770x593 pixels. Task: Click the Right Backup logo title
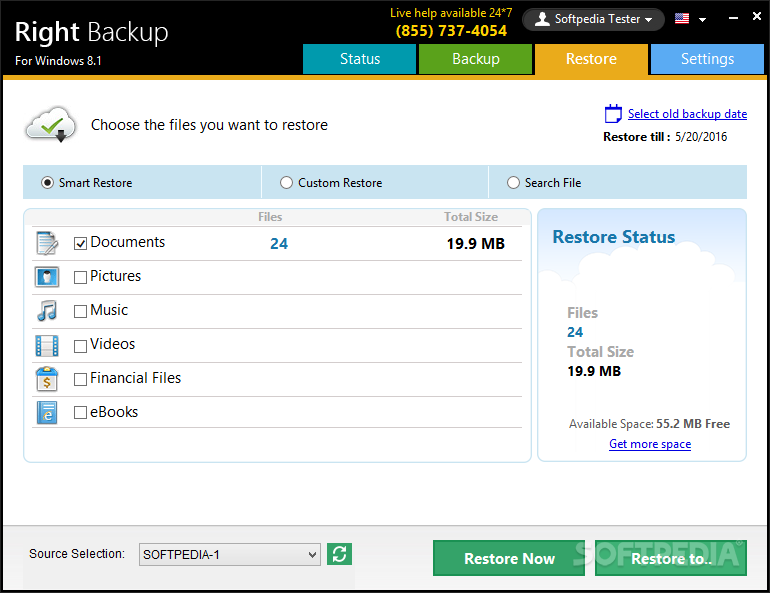tap(91, 32)
